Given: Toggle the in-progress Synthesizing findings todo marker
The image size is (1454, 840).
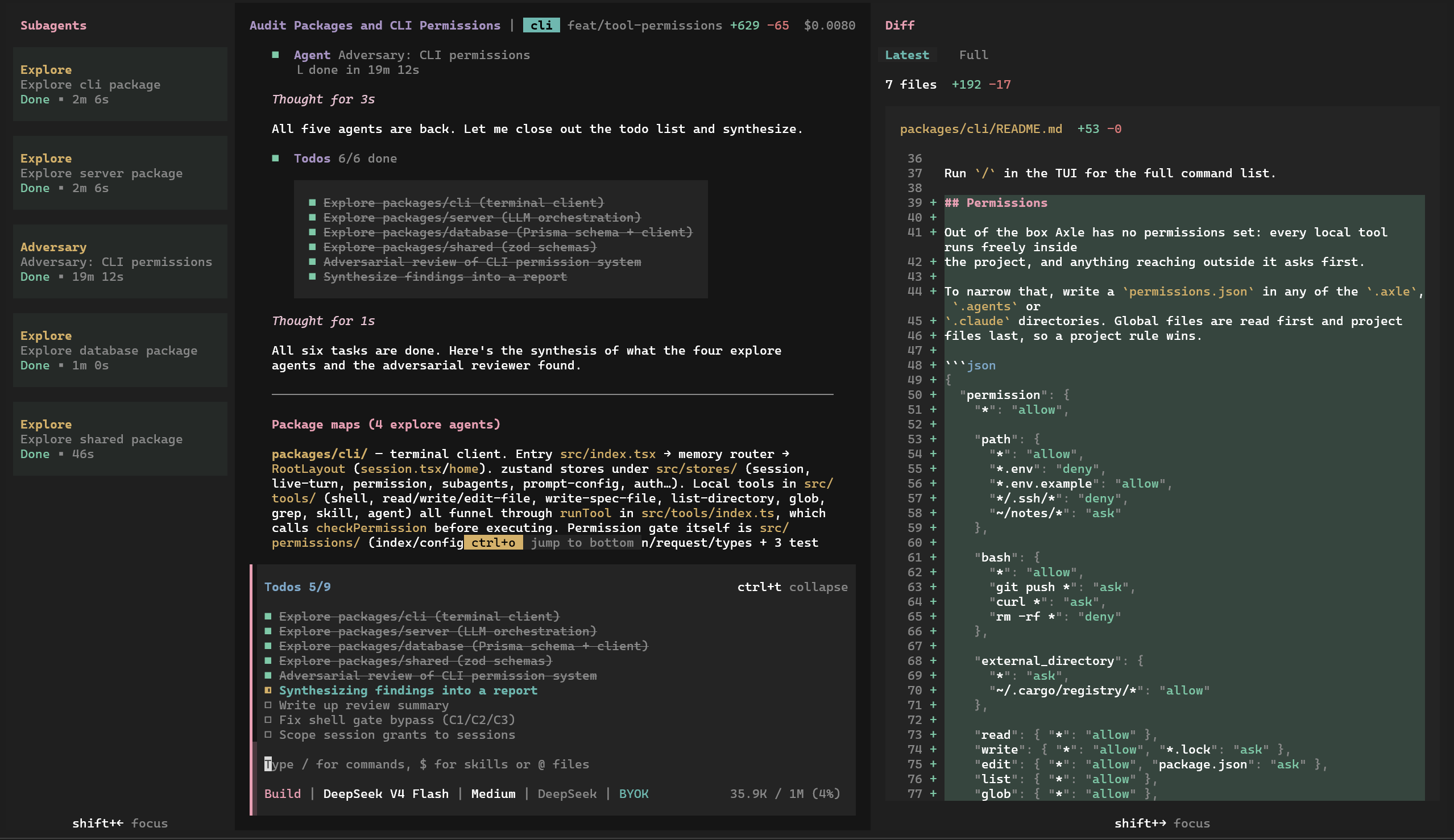Looking at the screenshot, I should (x=268, y=690).
